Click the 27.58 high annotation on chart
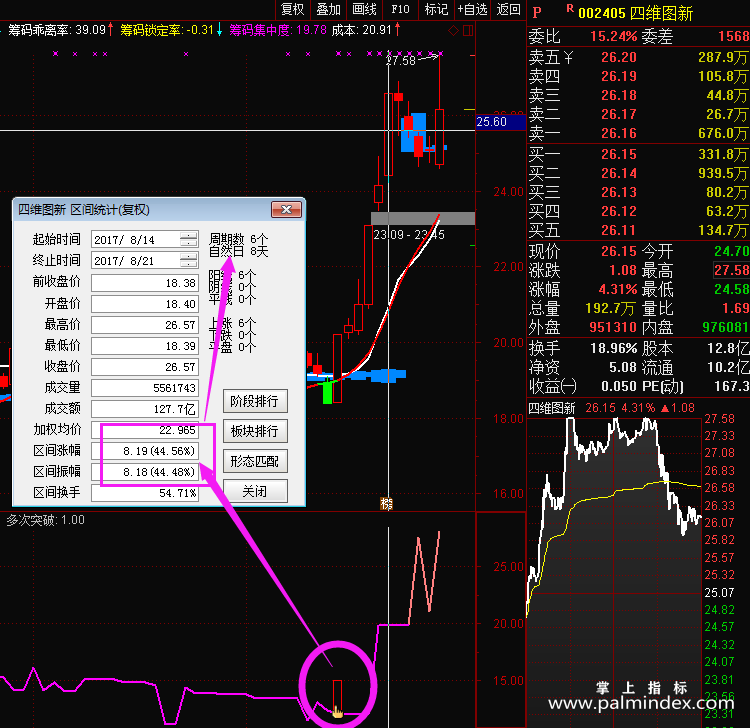Screen dimensions: 750x728 point(401,61)
